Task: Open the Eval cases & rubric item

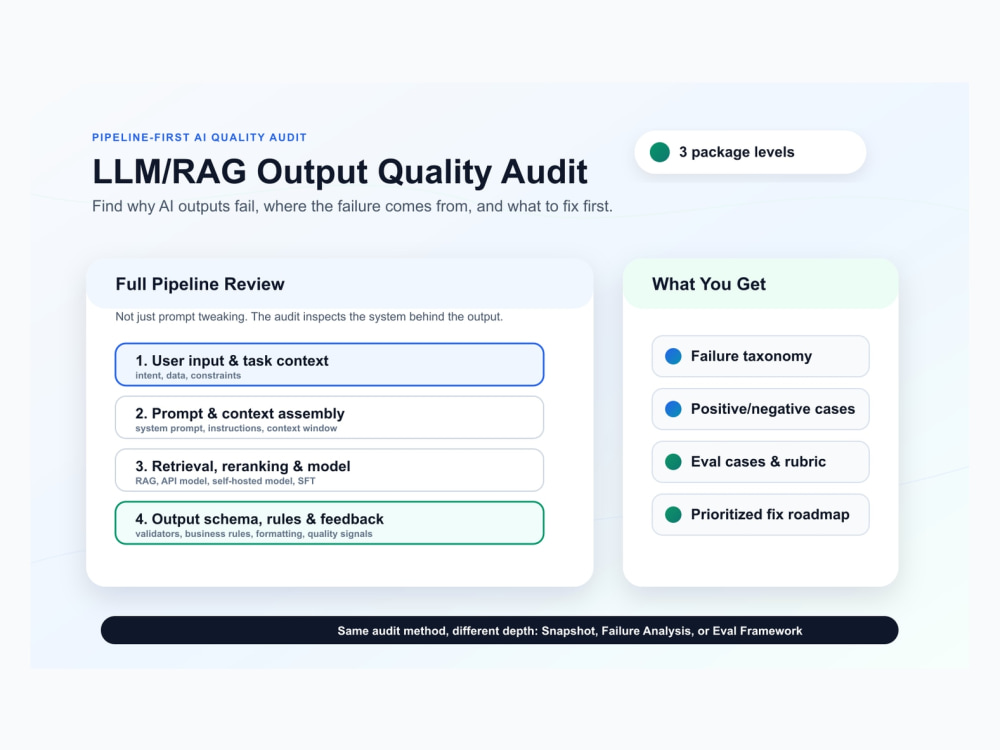Action: pos(760,462)
